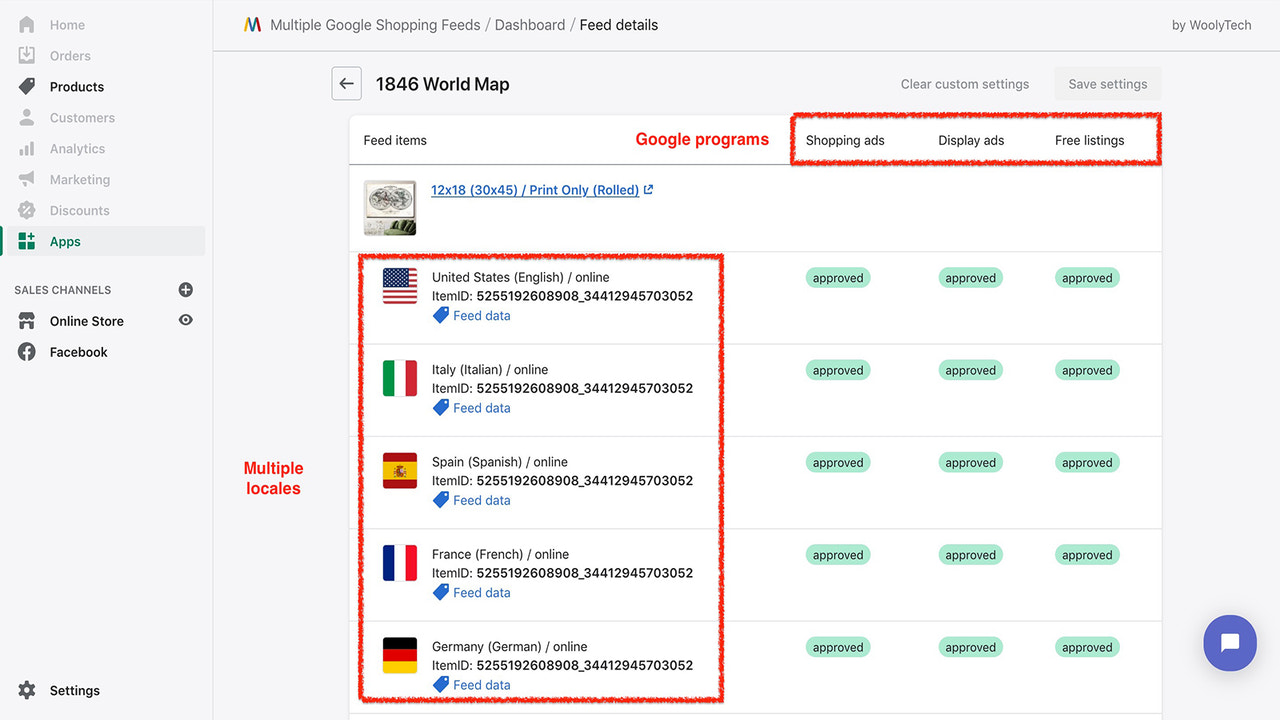Click the Save settings button
Image resolution: width=1280 pixels, height=720 pixels.
(1107, 84)
